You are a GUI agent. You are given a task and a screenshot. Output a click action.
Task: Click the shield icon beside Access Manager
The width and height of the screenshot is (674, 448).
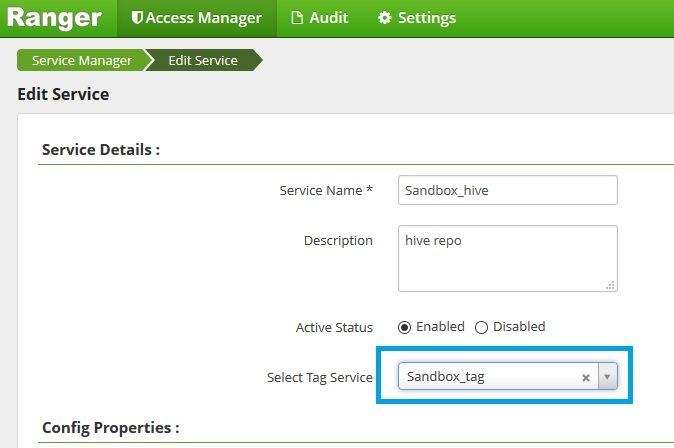137,18
